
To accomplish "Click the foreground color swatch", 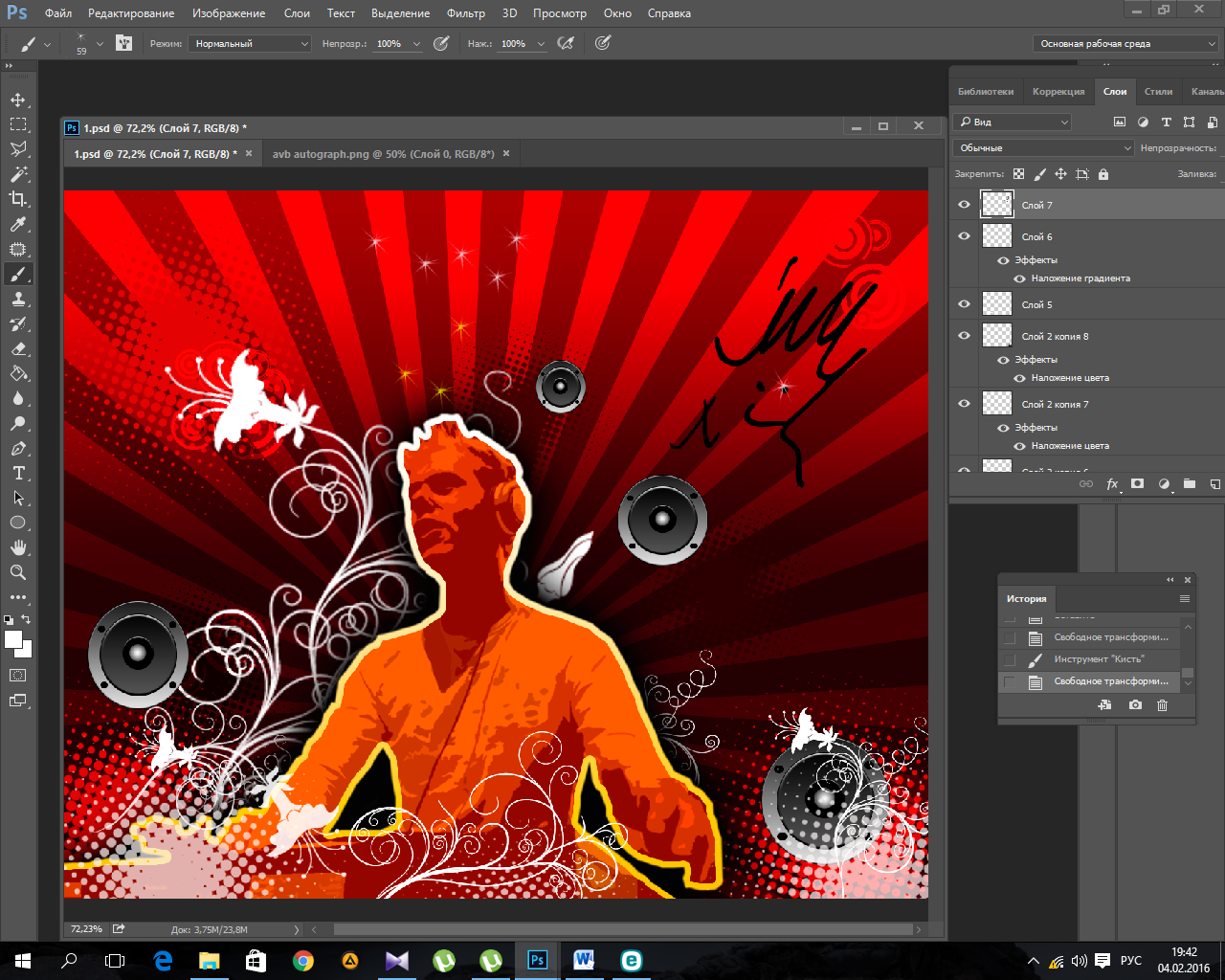I will (13, 640).
